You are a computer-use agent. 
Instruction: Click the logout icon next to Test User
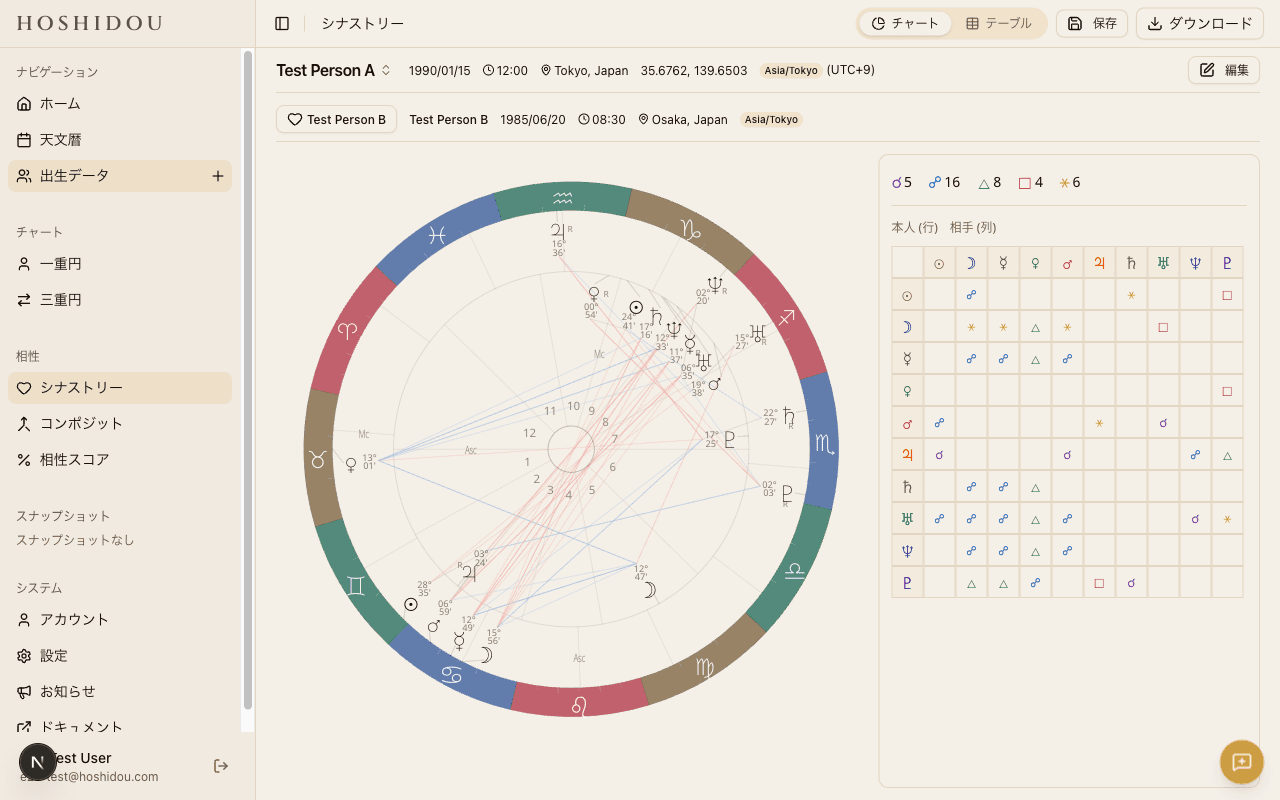pyautogui.click(x=221, y=766)
